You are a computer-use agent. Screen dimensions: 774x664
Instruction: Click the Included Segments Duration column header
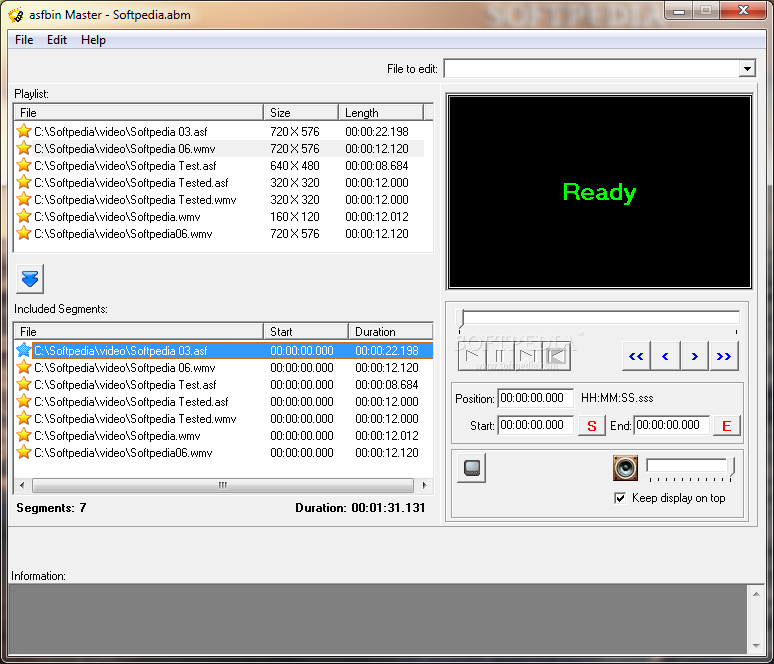pyautogui.click(x=390, y=331)
